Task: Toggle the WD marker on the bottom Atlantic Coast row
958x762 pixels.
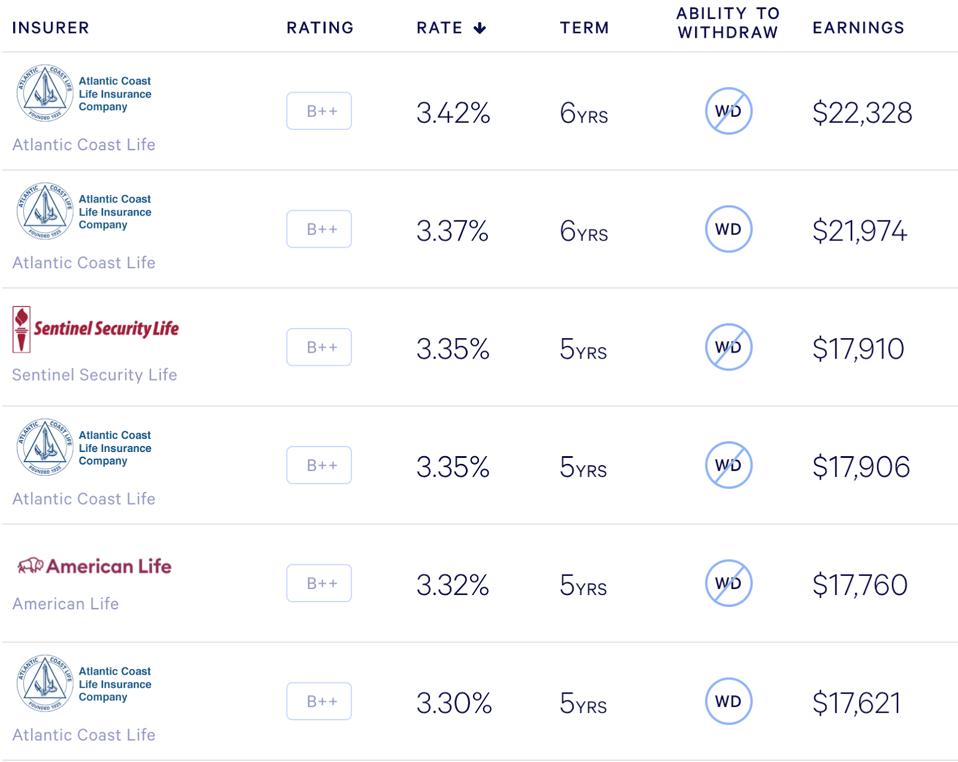Action: (x=729, y=701)
